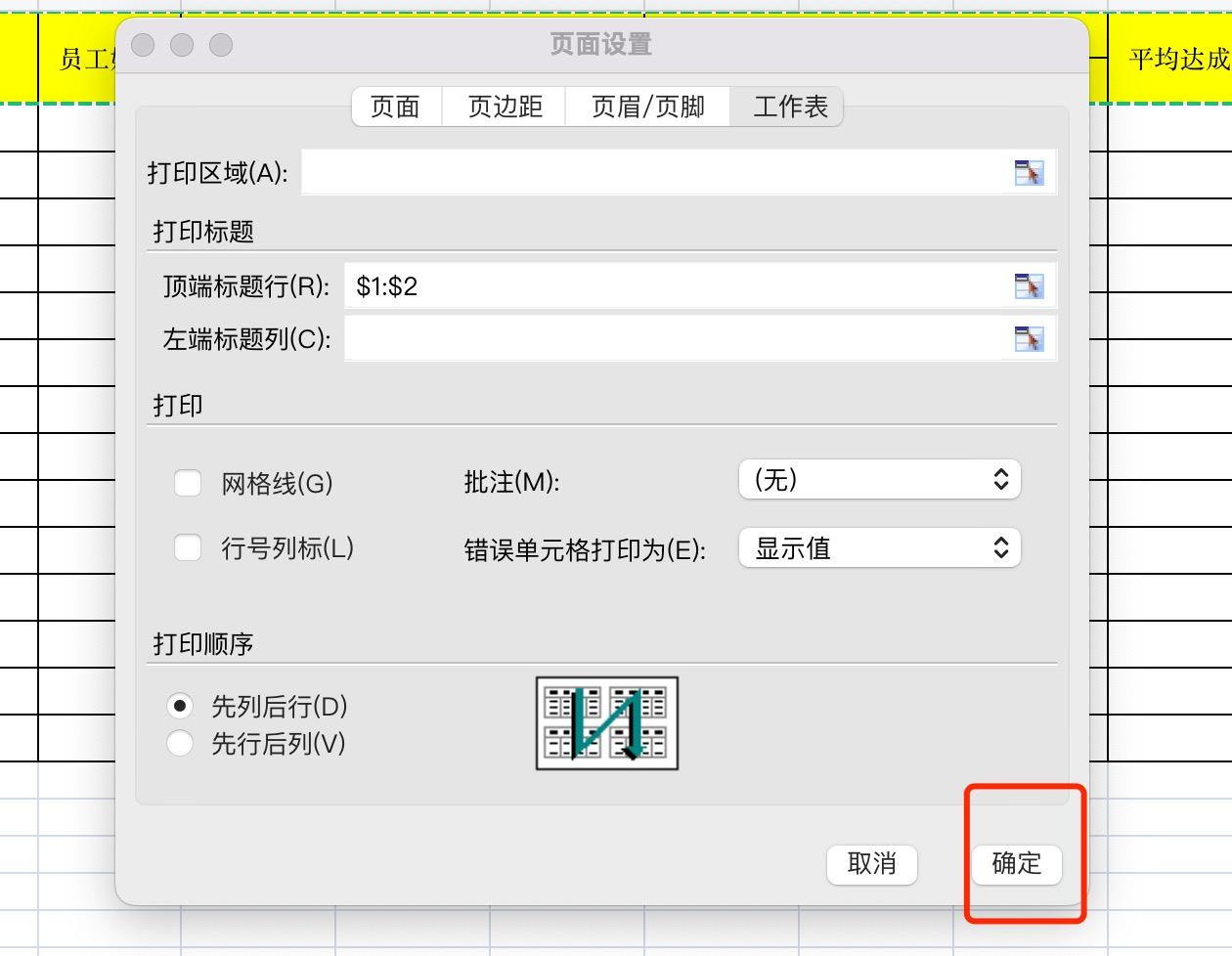The width and height of the screenshot is (1232, 956).
Task: Close the 页面设置 dialog window
Action: (143, 45)
